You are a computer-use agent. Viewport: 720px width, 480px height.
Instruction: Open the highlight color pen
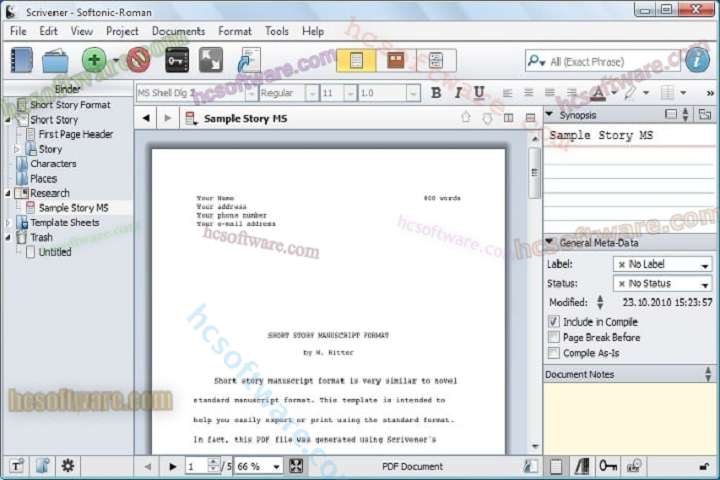click(630, 93)
